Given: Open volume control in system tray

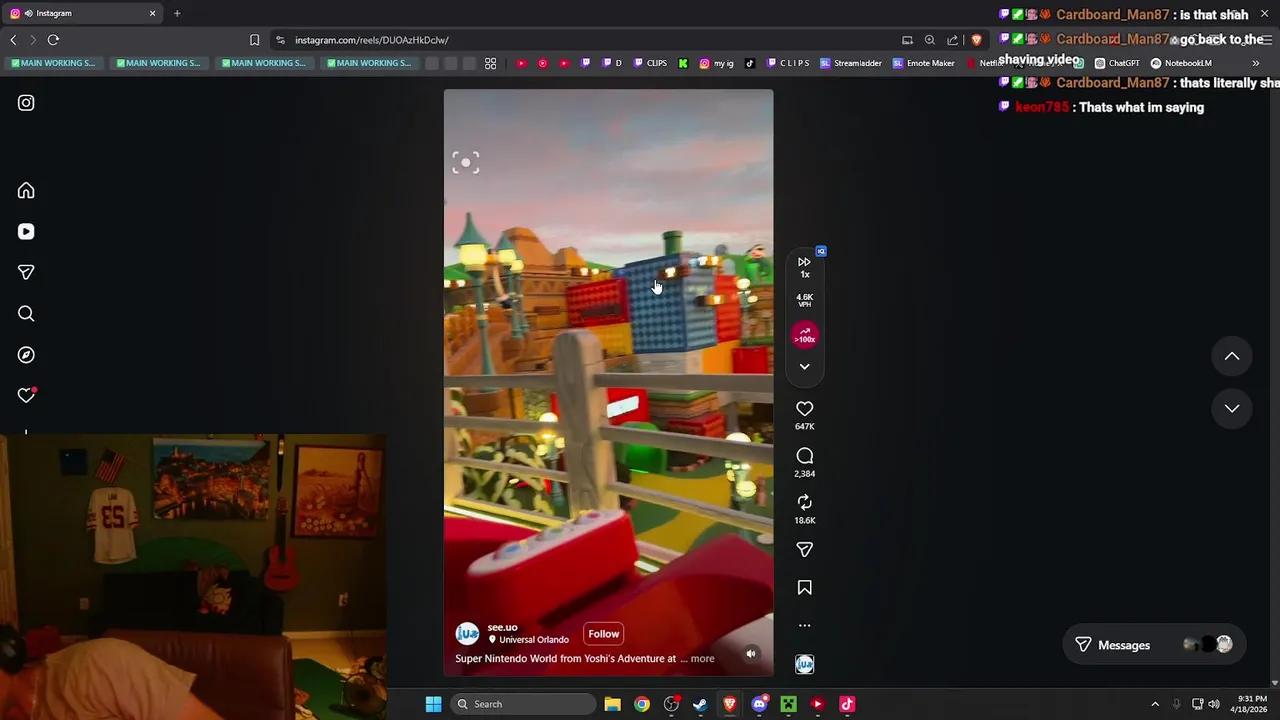Looking at the screenshot, I should point(1214,704).
